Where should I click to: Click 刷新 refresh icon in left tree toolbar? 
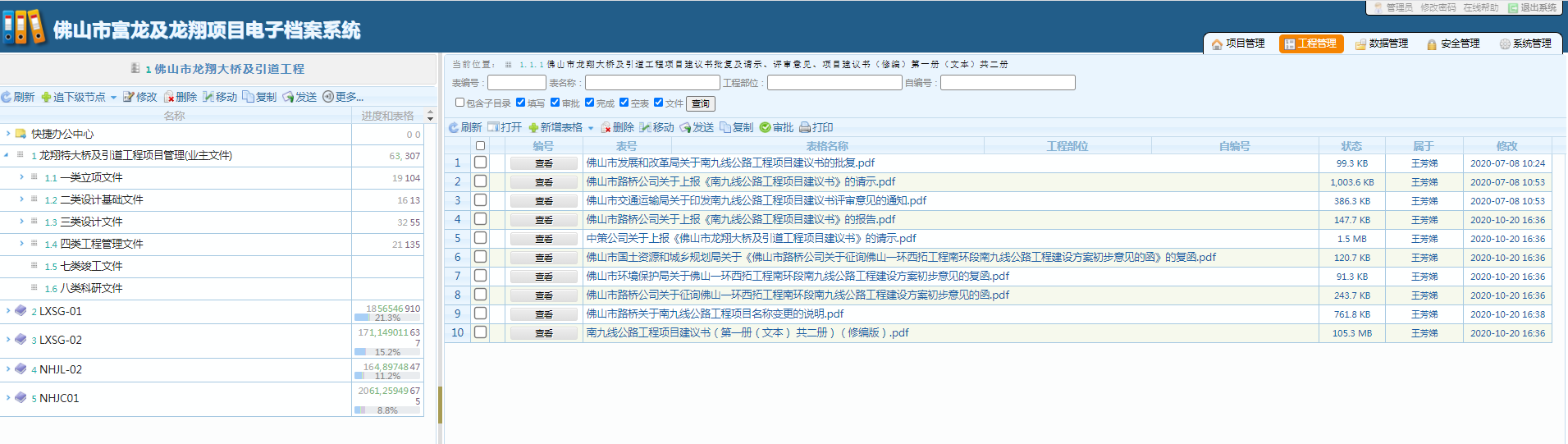click(x=7, y=97)
